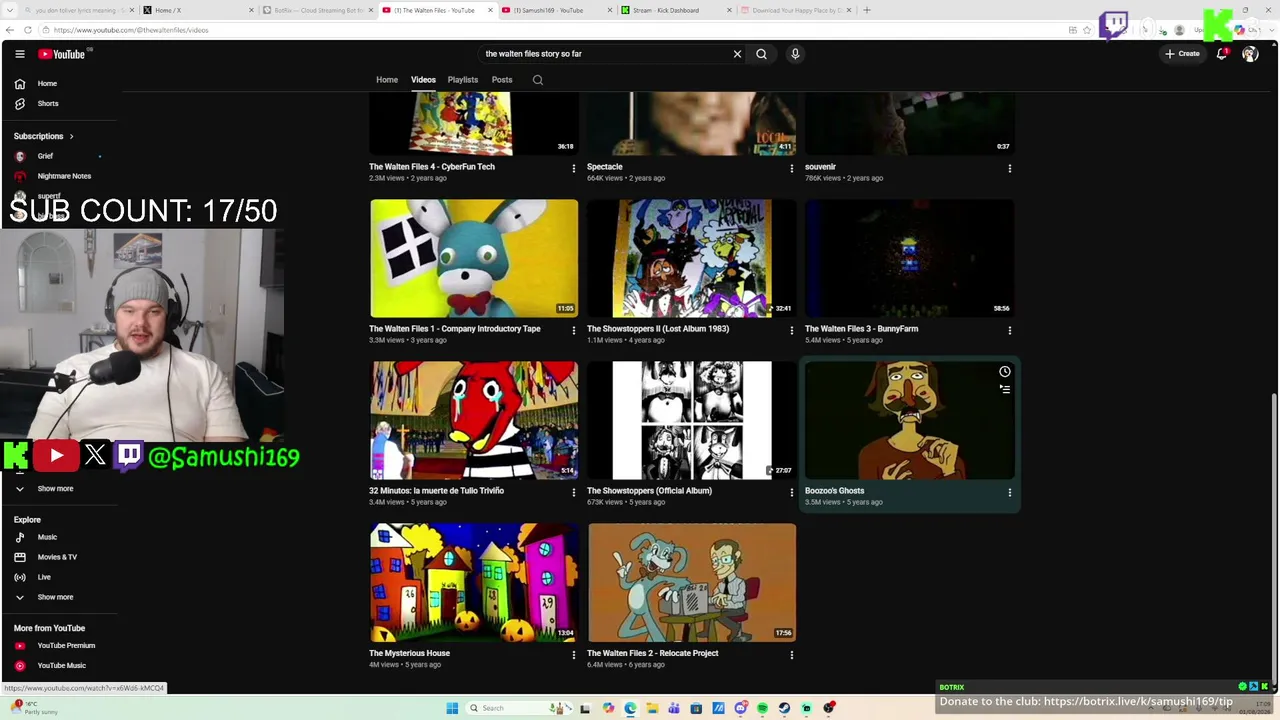Screen dimensions: 1280x720
Task: Reload the page with browser refresh
Action: click(27, 30)
